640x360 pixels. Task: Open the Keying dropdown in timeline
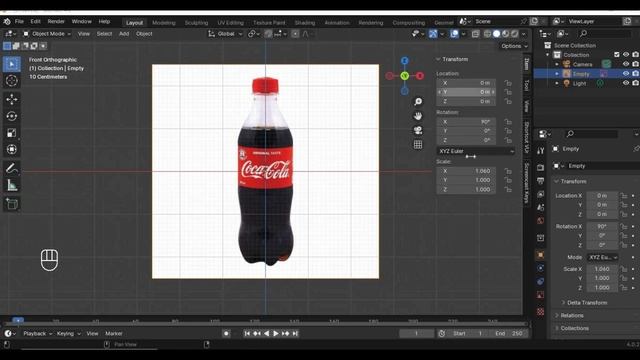click(x=68, y=333)
